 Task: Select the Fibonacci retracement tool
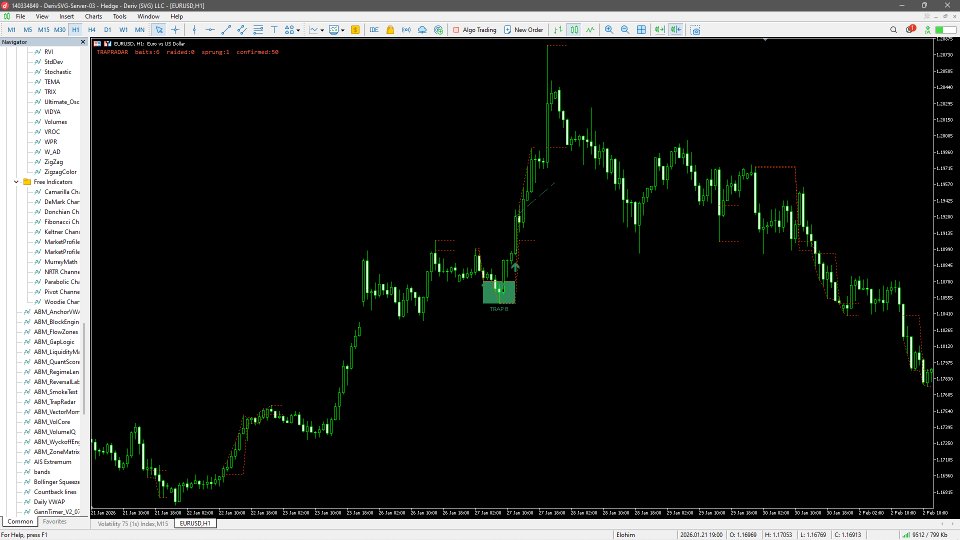coord(258,29)
